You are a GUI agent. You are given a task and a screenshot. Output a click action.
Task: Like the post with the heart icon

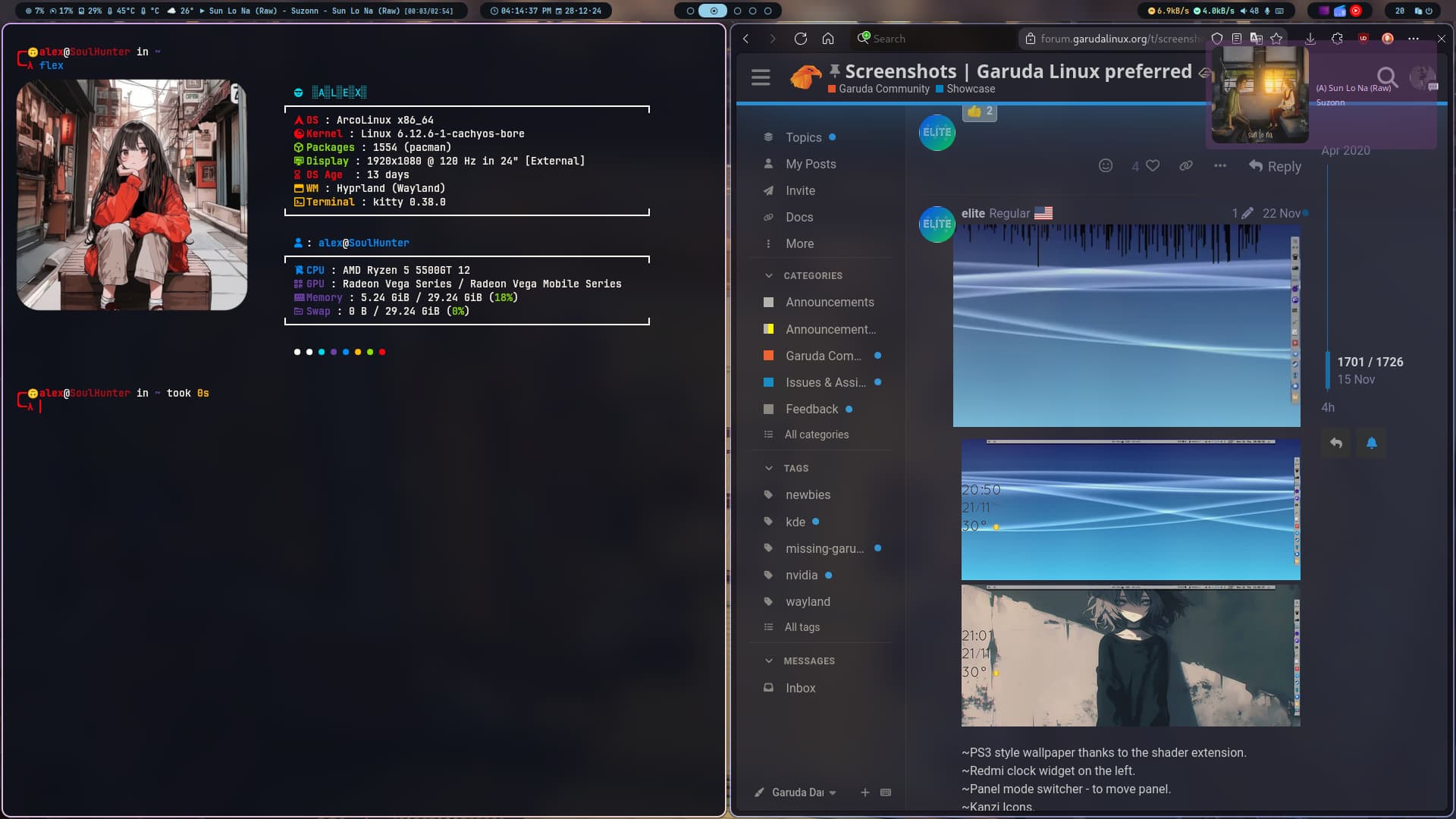1153,166
